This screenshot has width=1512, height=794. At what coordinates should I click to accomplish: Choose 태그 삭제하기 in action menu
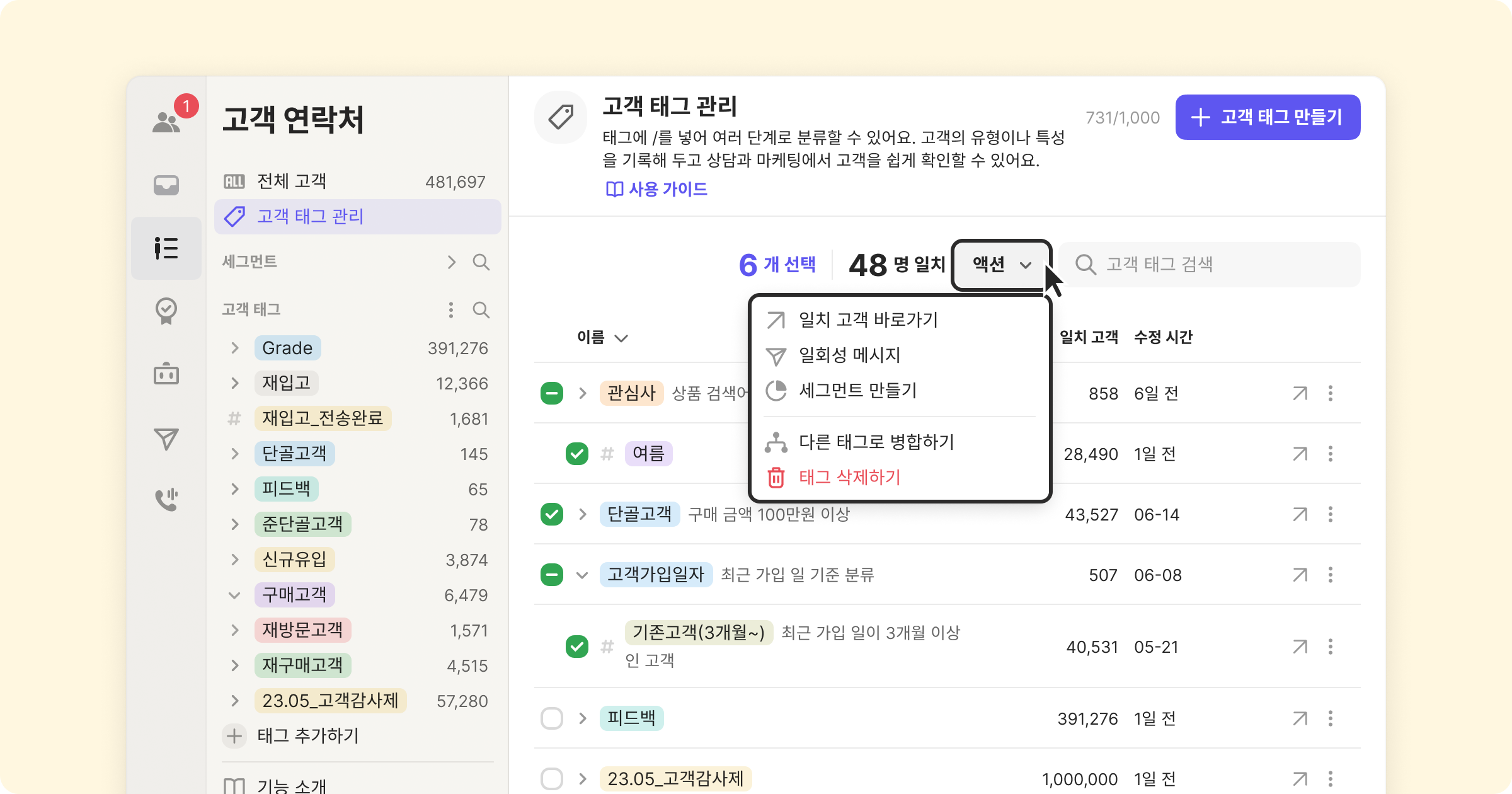pos(849,478)
